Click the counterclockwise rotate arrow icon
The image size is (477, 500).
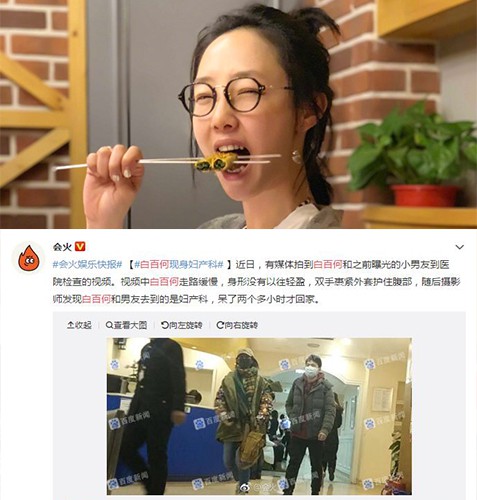tap(165, 325)
